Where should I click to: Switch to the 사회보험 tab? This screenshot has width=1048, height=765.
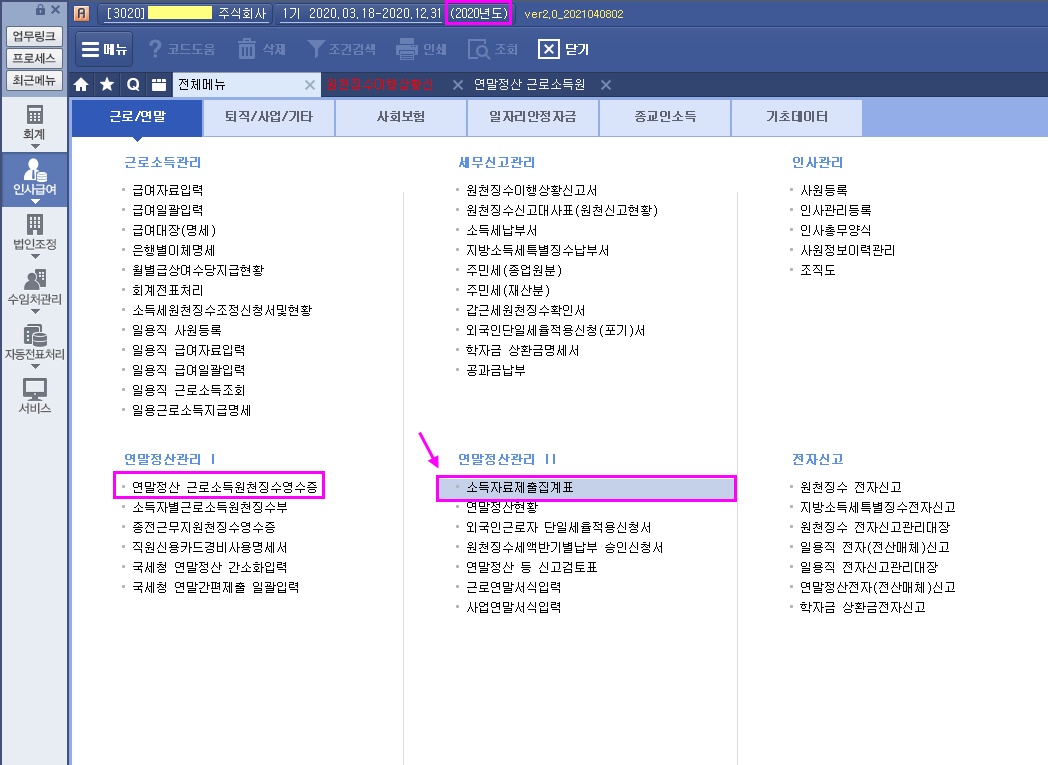[x=401, y=117]
